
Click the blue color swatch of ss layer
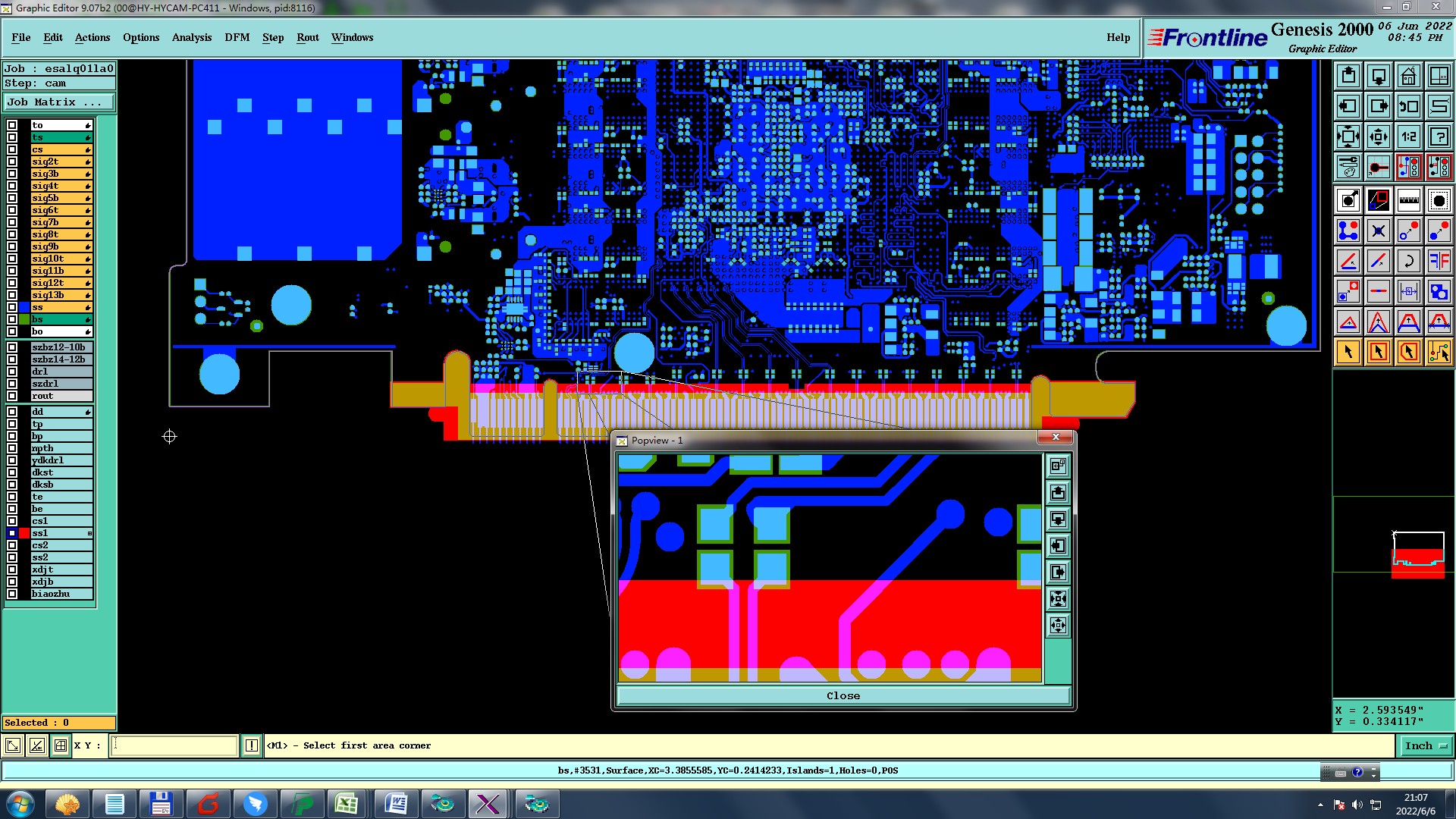tap(24, 307)
